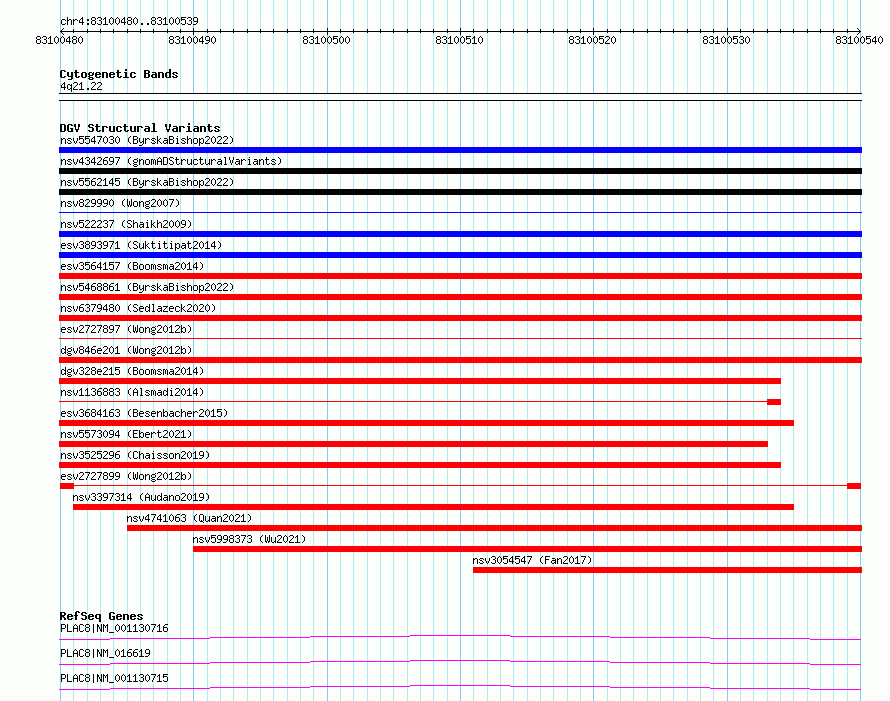Click the chr4:83100480..83100539 region label

[x=129, y=21]
